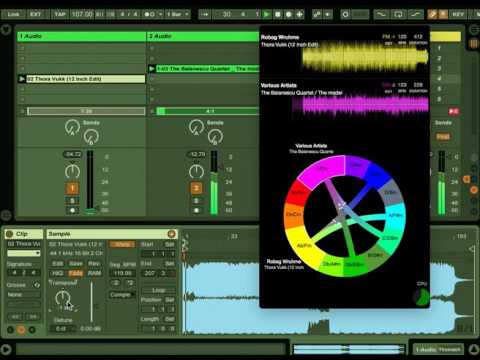Toggle the Warp button
The width and height of the screenshot is (480, 360).
(122, 244)
